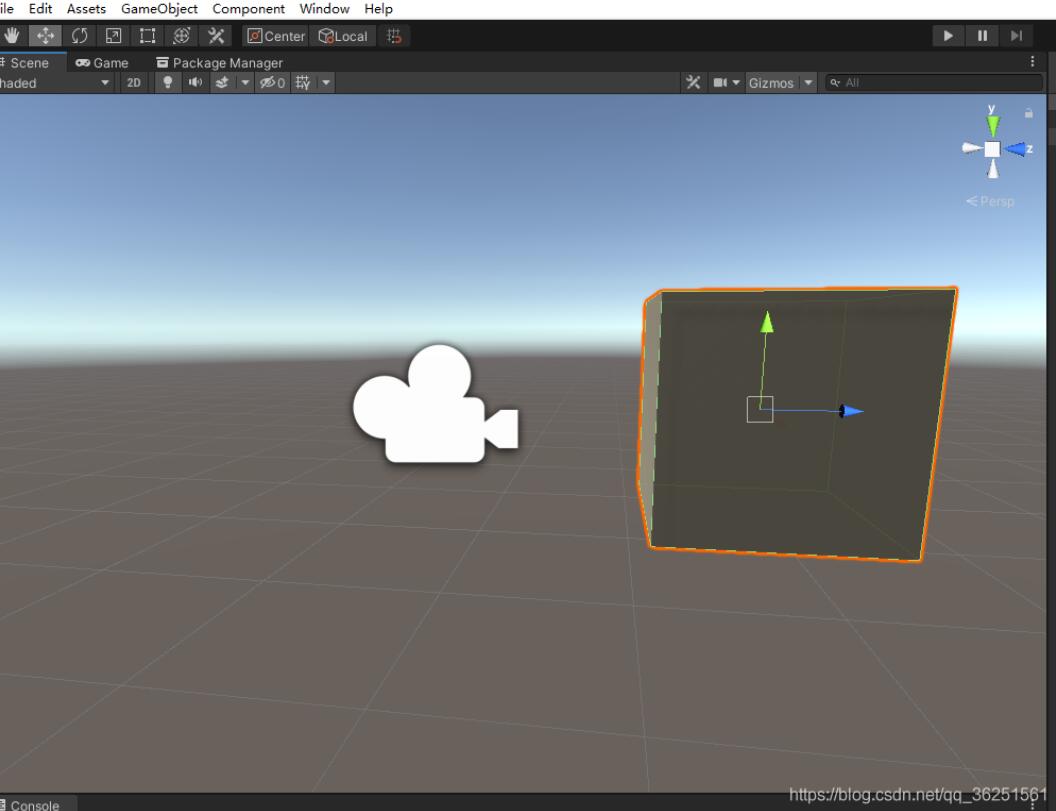Toggle 2D view mode
The height and width of the screenshot is (811, 1056).
[x=134, y=83]
